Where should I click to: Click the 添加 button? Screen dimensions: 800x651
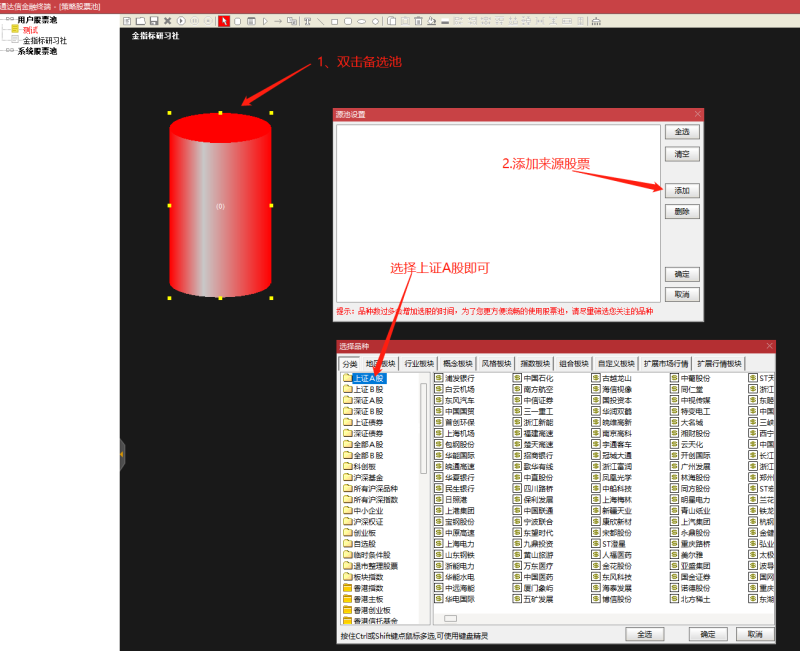[682, 190]
